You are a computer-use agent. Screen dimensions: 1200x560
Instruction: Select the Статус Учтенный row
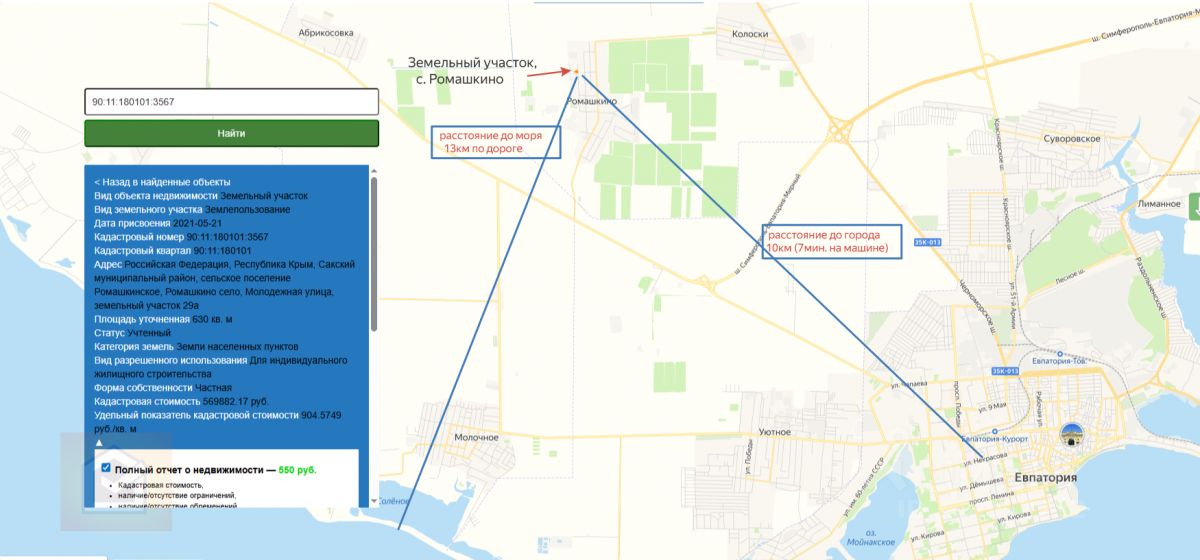point(132,332)
